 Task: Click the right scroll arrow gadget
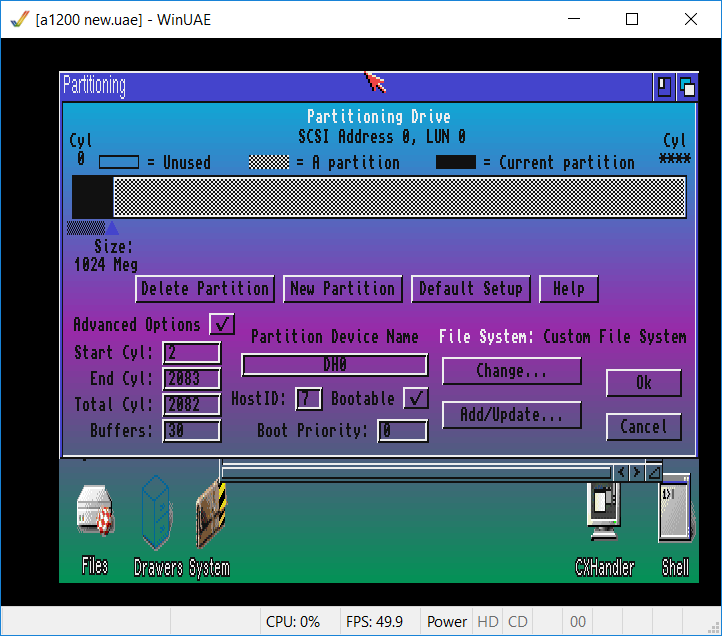point(637,472)
